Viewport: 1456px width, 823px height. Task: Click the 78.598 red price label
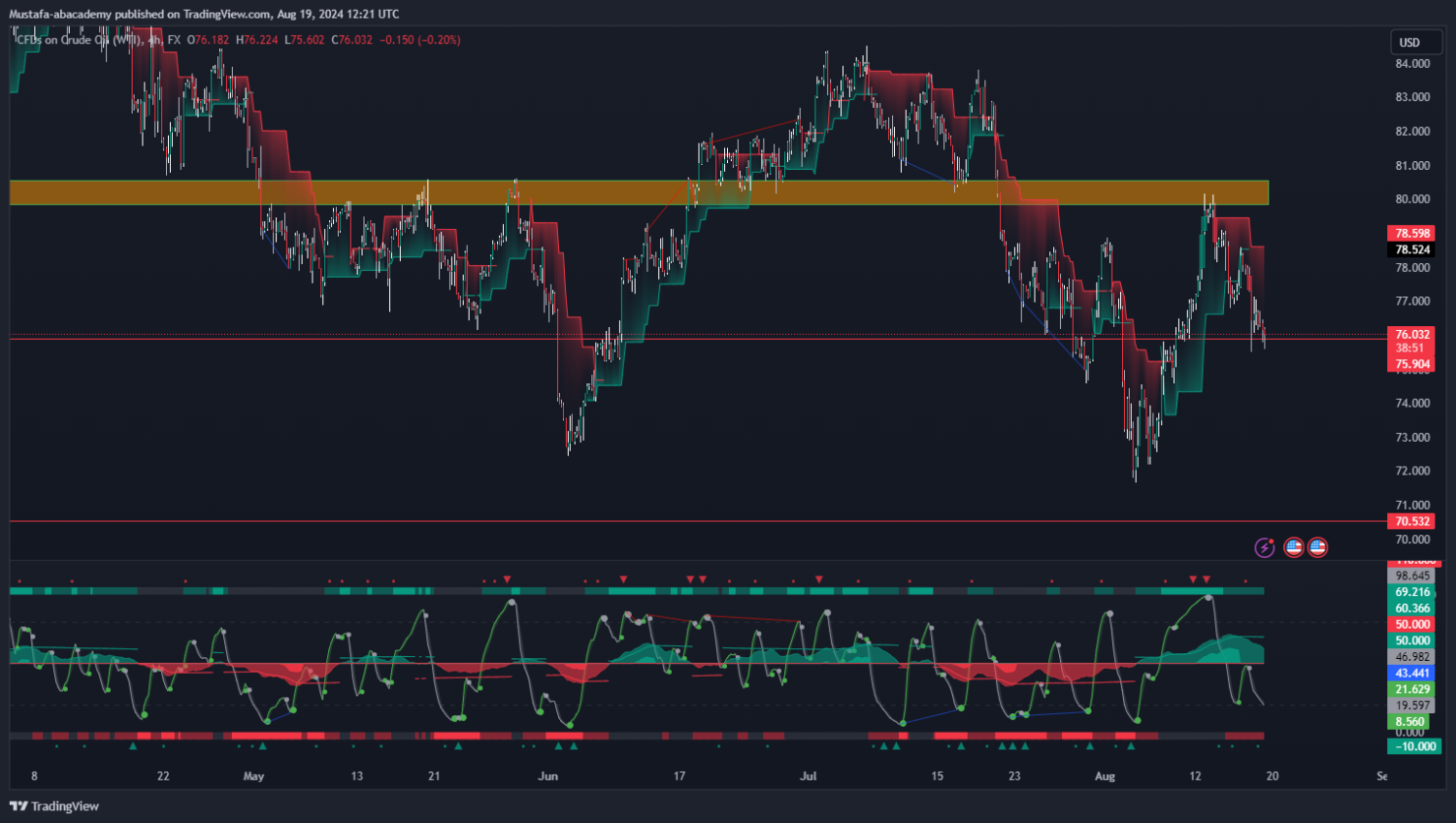1412,233
